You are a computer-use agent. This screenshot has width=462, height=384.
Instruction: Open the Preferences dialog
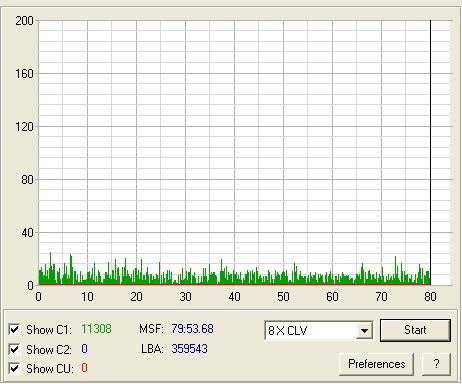[x=377, y=364]
